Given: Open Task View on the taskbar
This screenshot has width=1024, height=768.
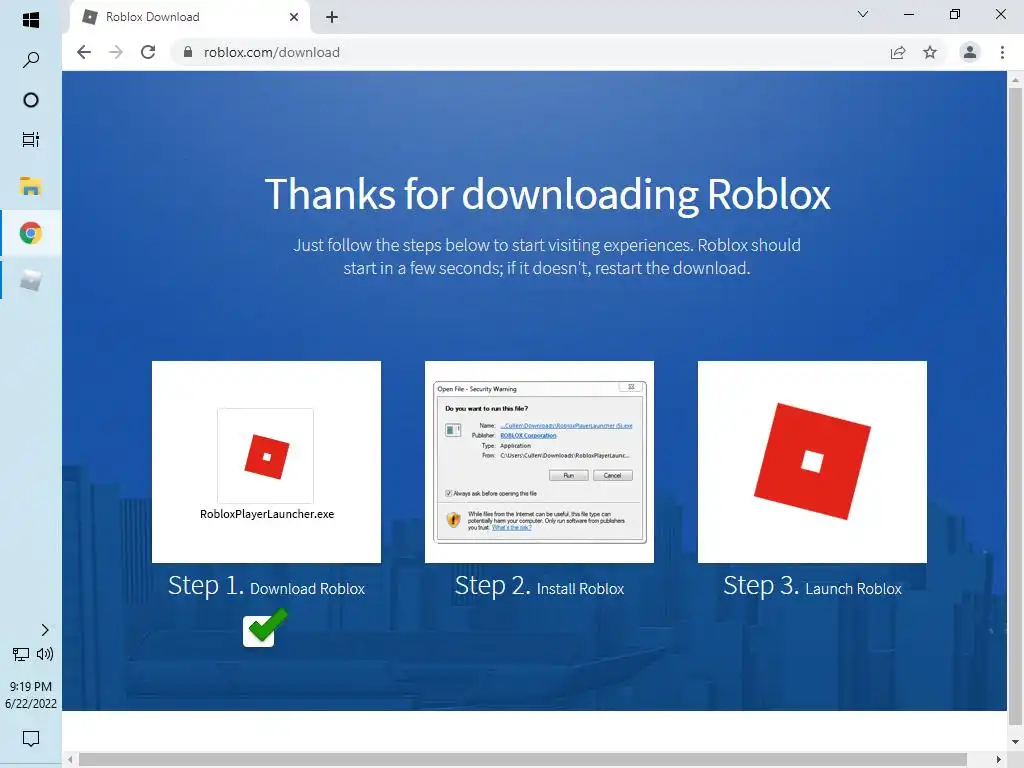Looking at the screenshot, I should tap(31, 140).
